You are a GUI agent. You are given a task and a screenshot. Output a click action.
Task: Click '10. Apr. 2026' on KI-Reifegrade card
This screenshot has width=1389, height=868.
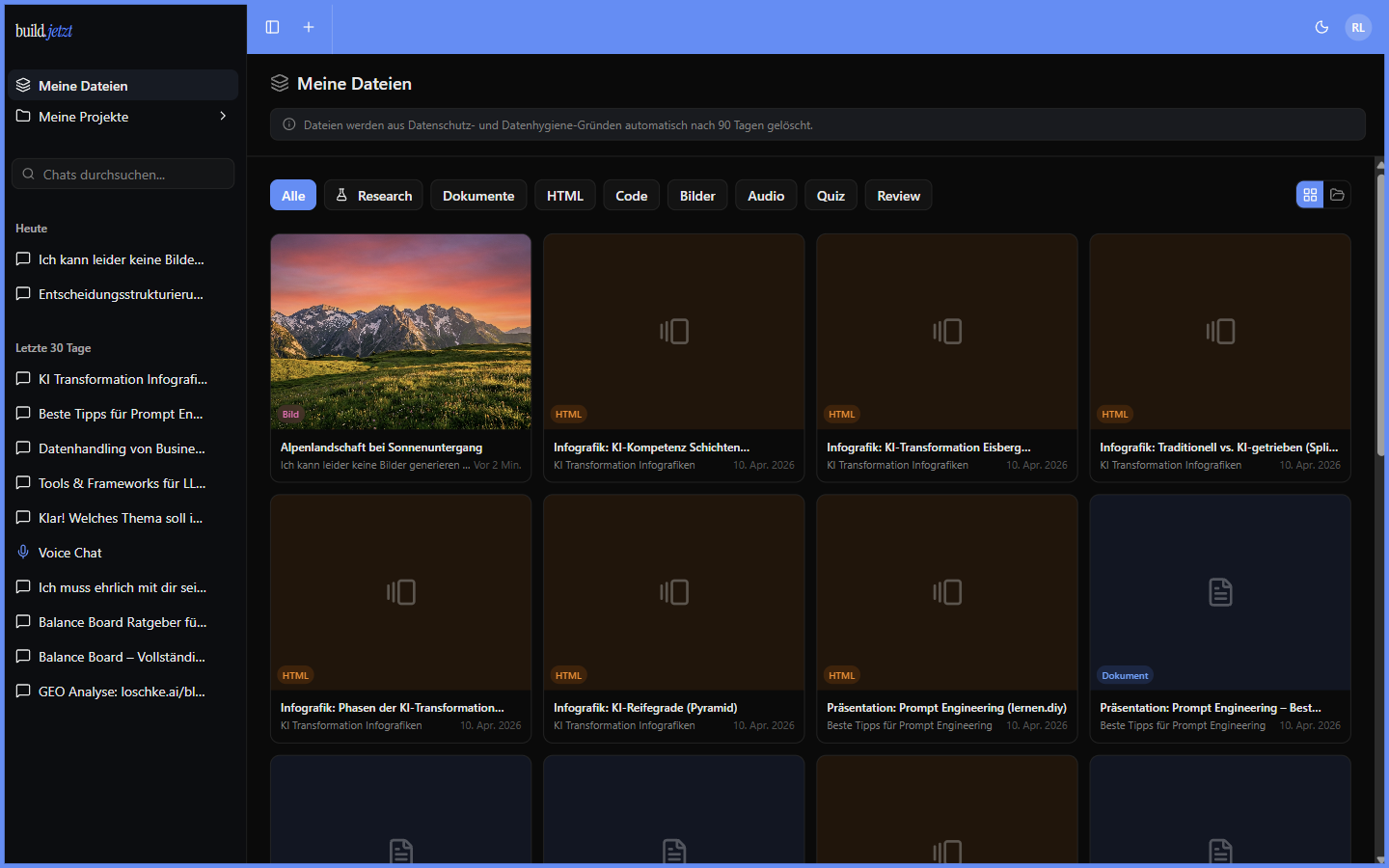click(x=764, y=725)
